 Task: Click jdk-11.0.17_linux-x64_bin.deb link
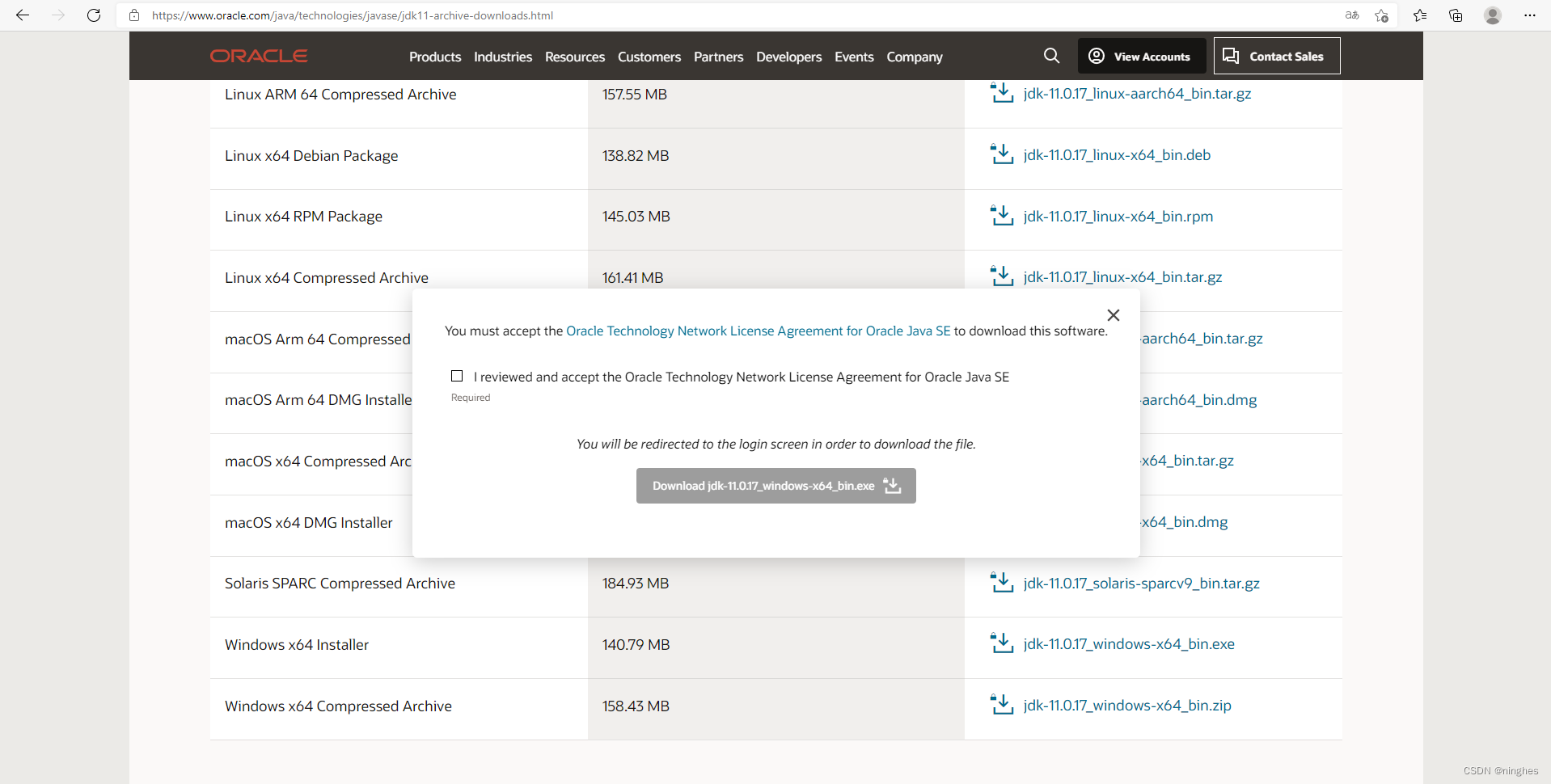(1117, 154)
